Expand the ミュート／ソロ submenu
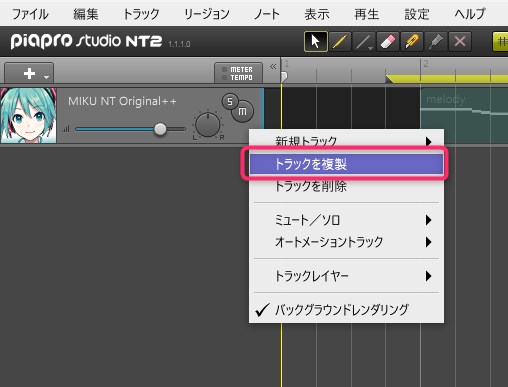 click(x=346, y=220)
